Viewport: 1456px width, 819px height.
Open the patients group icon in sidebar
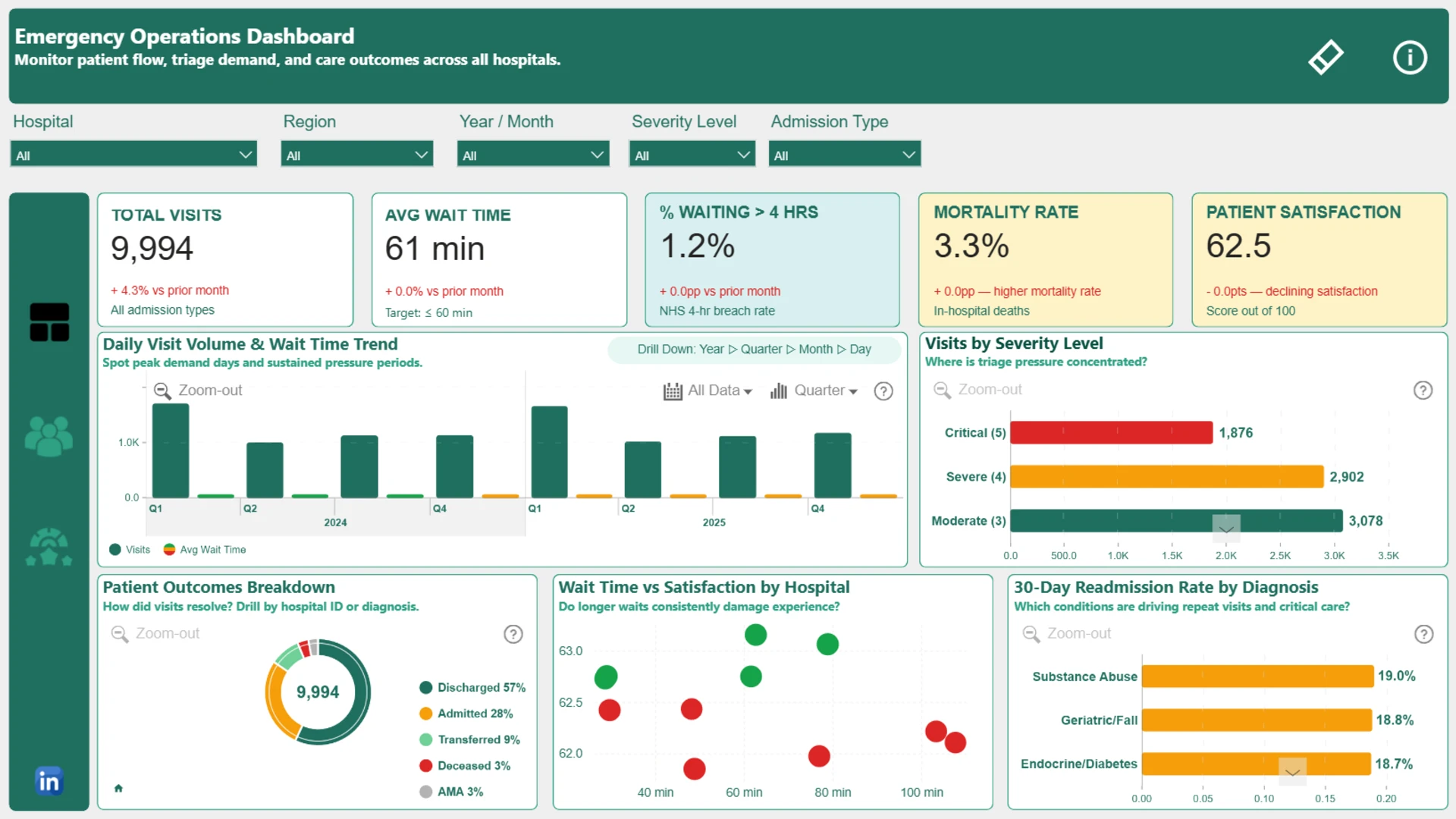pyautogui.click(x=49, y=436)
